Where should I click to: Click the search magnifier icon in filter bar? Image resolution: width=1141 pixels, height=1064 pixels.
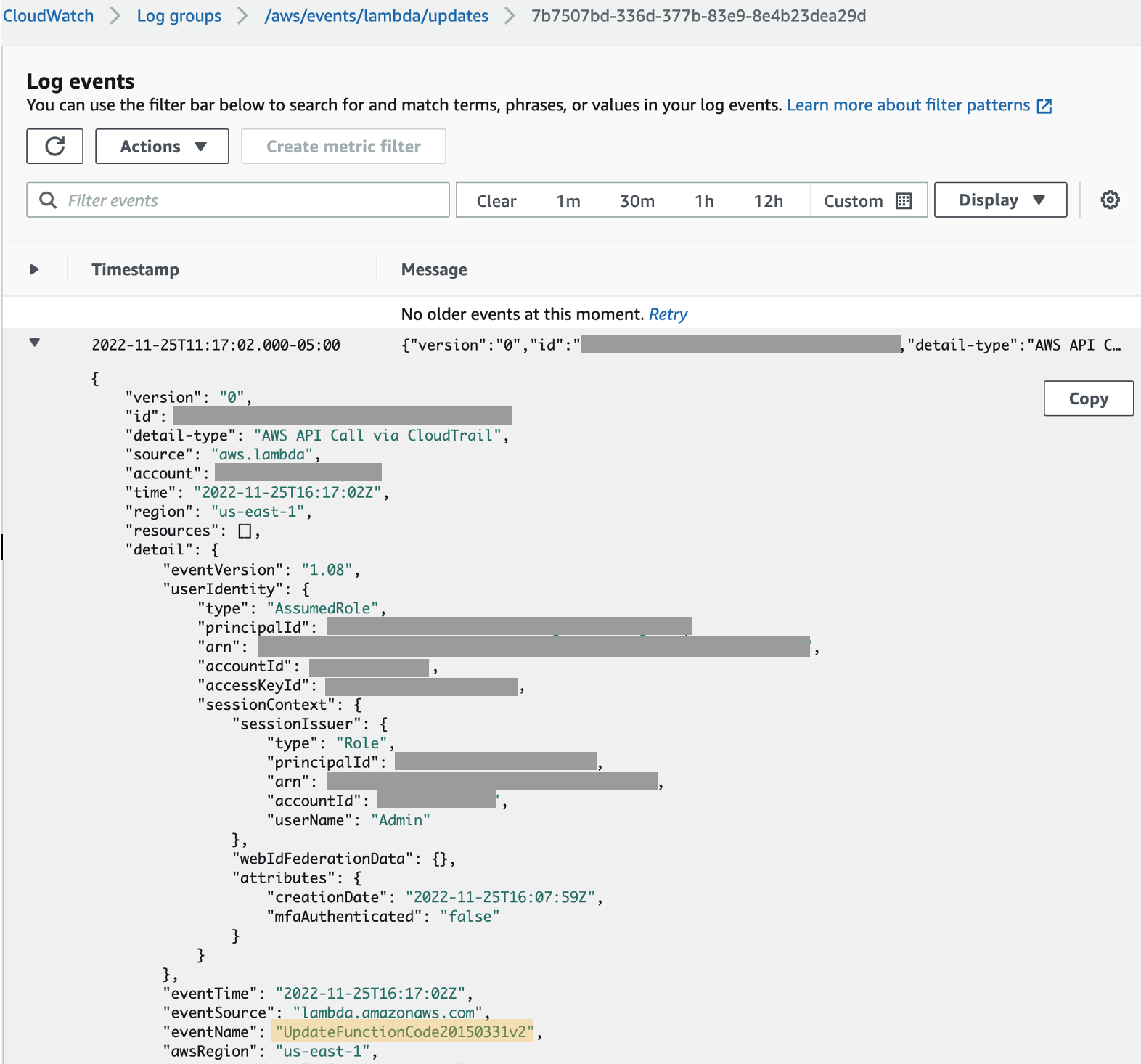48,200
